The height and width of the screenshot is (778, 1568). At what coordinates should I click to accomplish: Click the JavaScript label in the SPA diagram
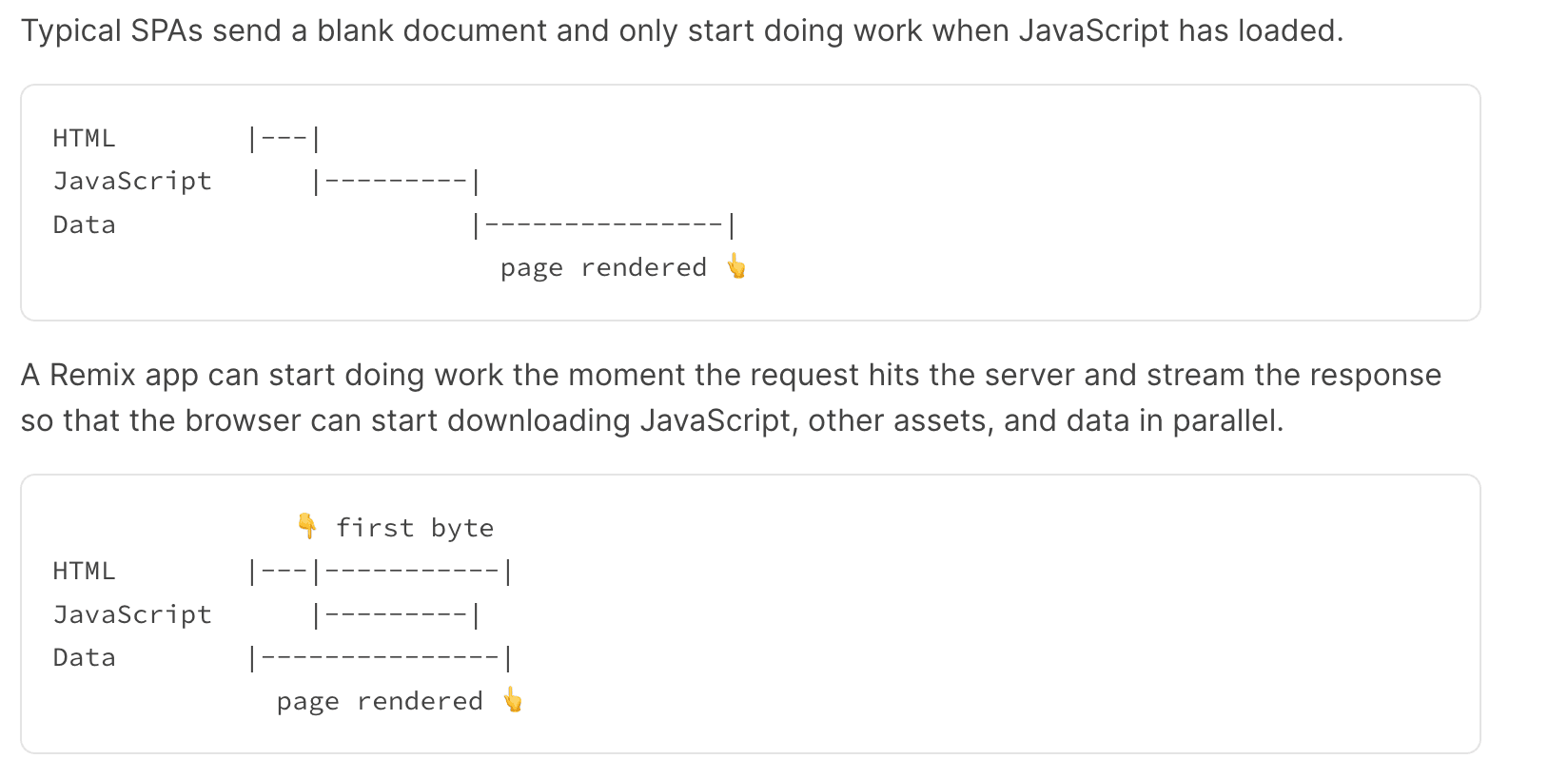132,181
